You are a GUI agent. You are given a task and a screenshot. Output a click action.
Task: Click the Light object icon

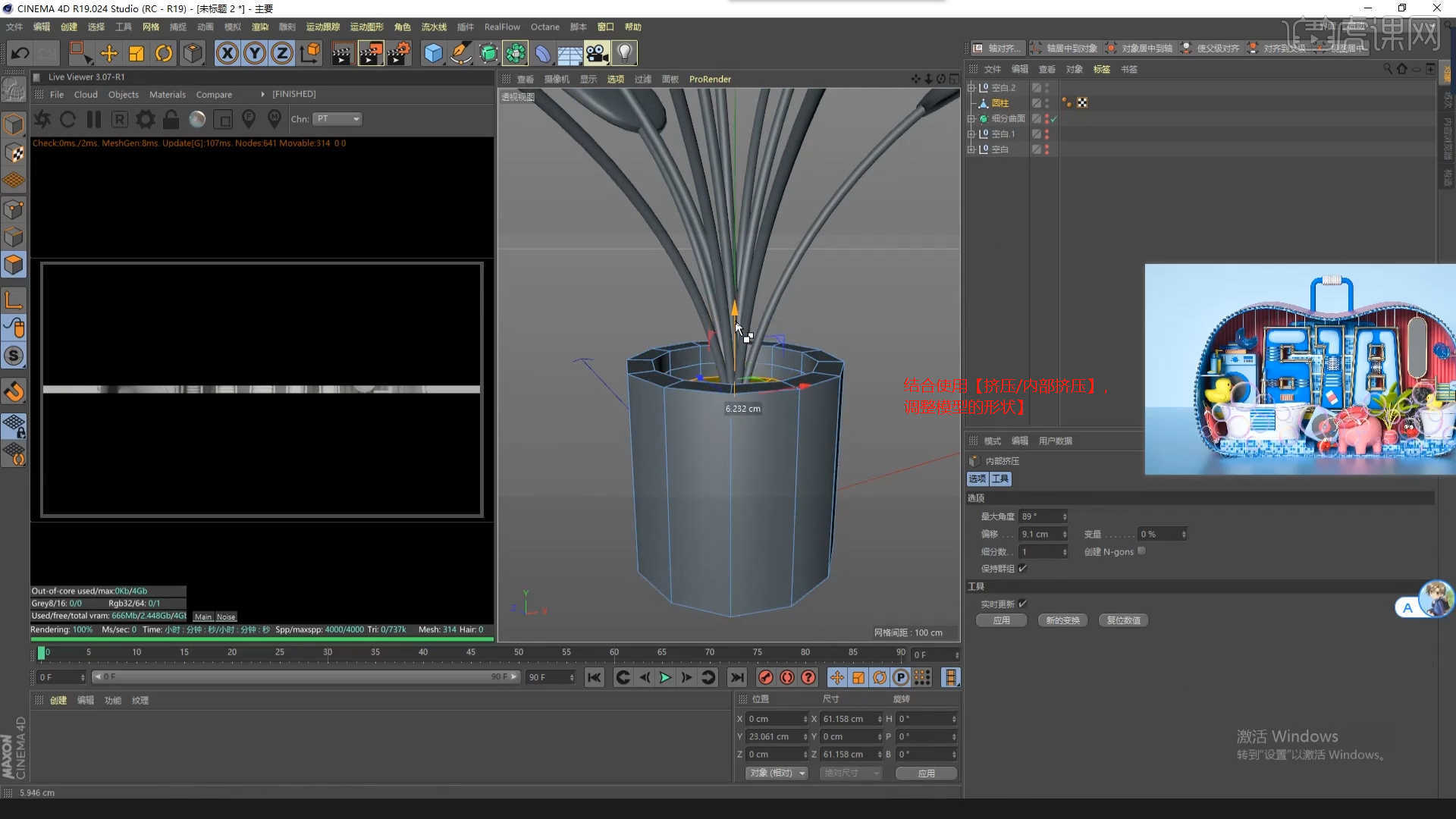[x=624, y=53]
